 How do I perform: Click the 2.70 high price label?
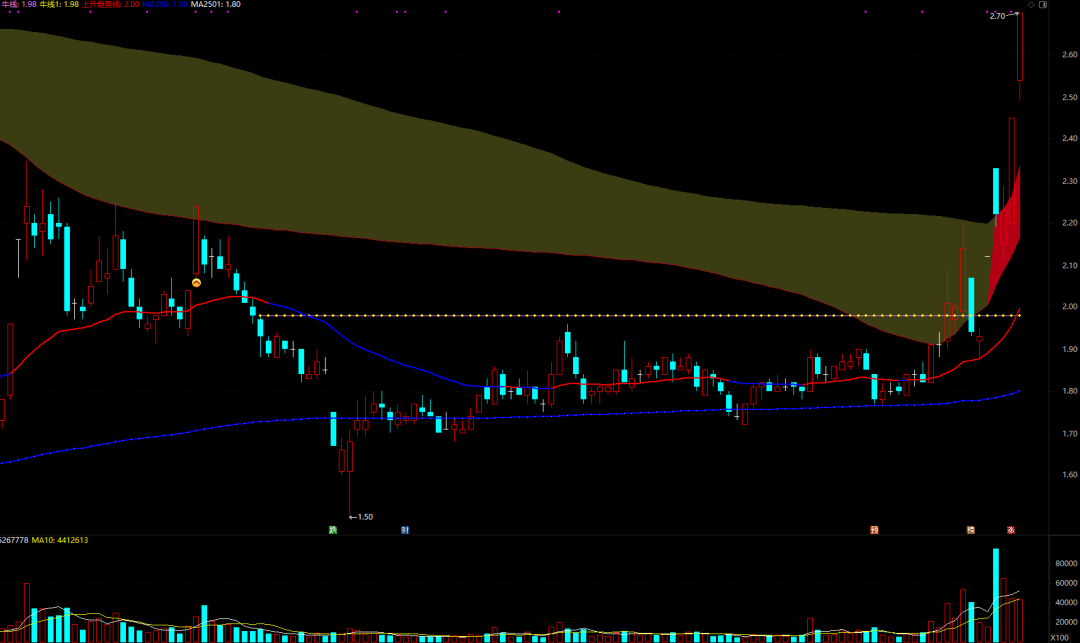(x=997, y=16)
